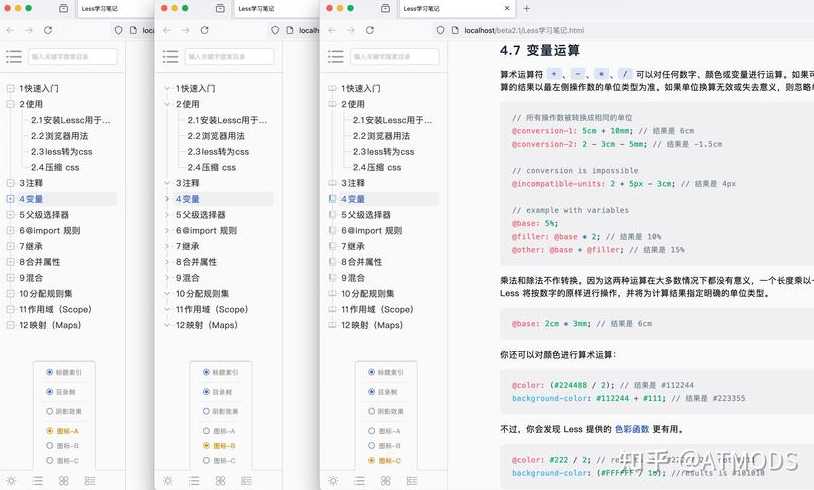
Task: Expand the 4变量 book icon in right window
Action: (x=332, y=199)
